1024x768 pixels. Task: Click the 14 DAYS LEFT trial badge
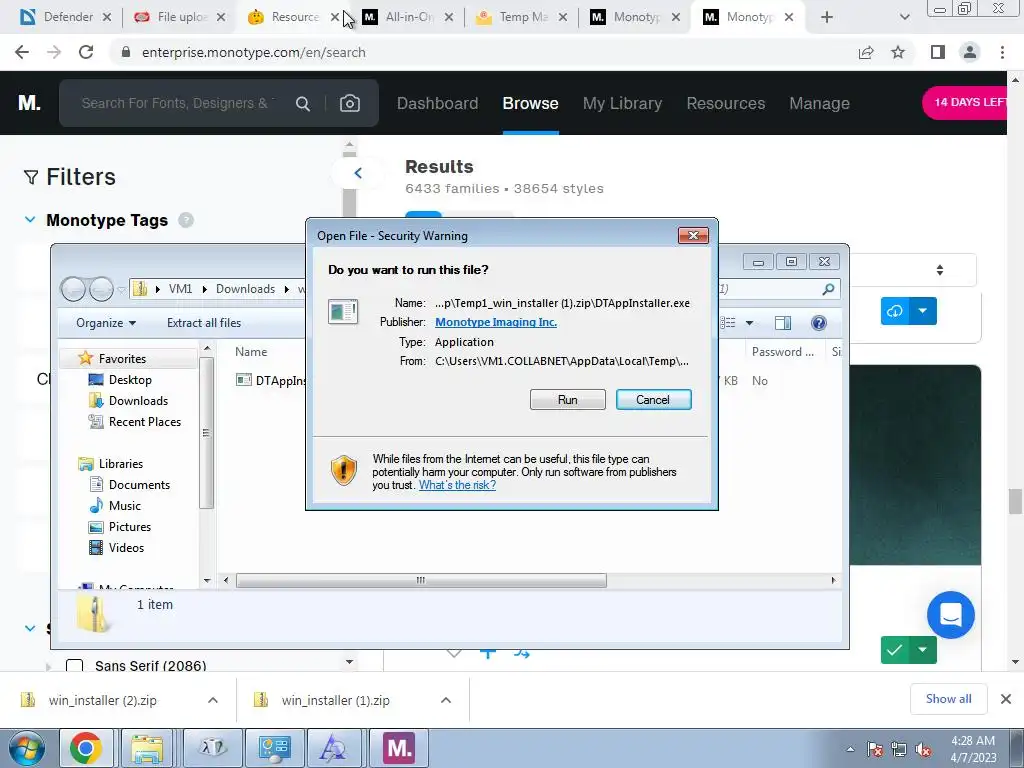[967, 103]
